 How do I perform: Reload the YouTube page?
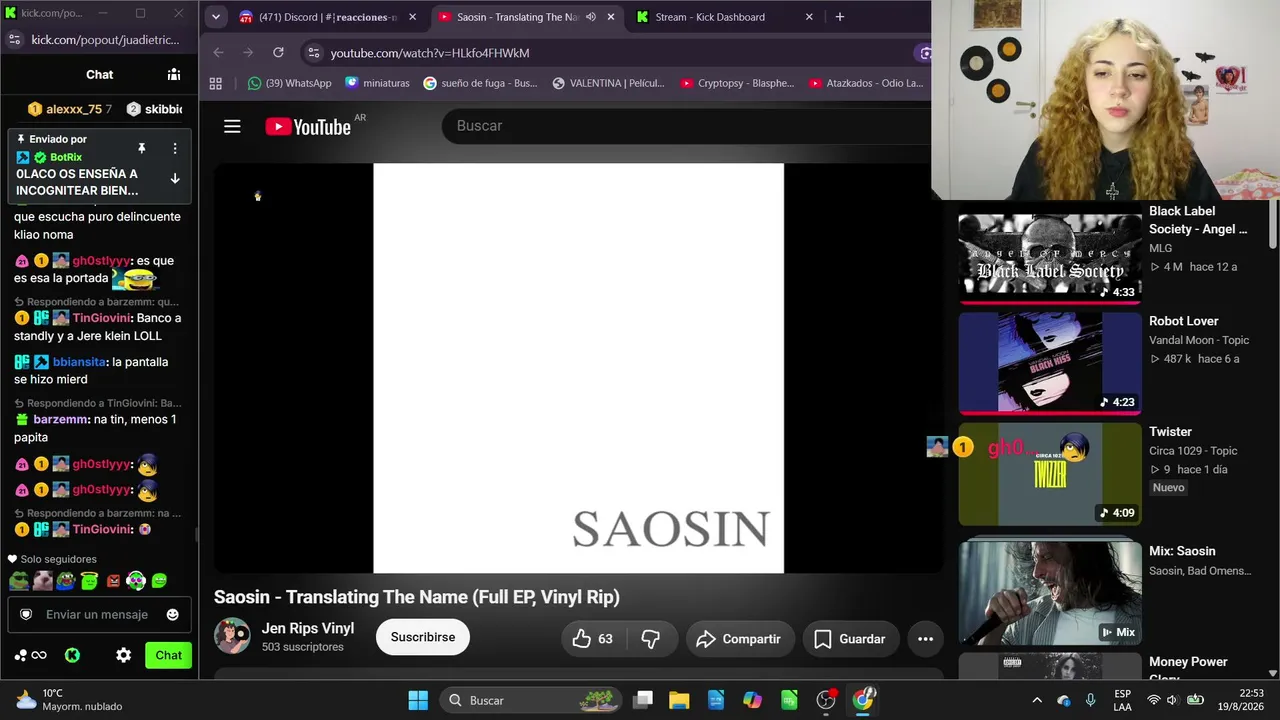click(278, 52)
